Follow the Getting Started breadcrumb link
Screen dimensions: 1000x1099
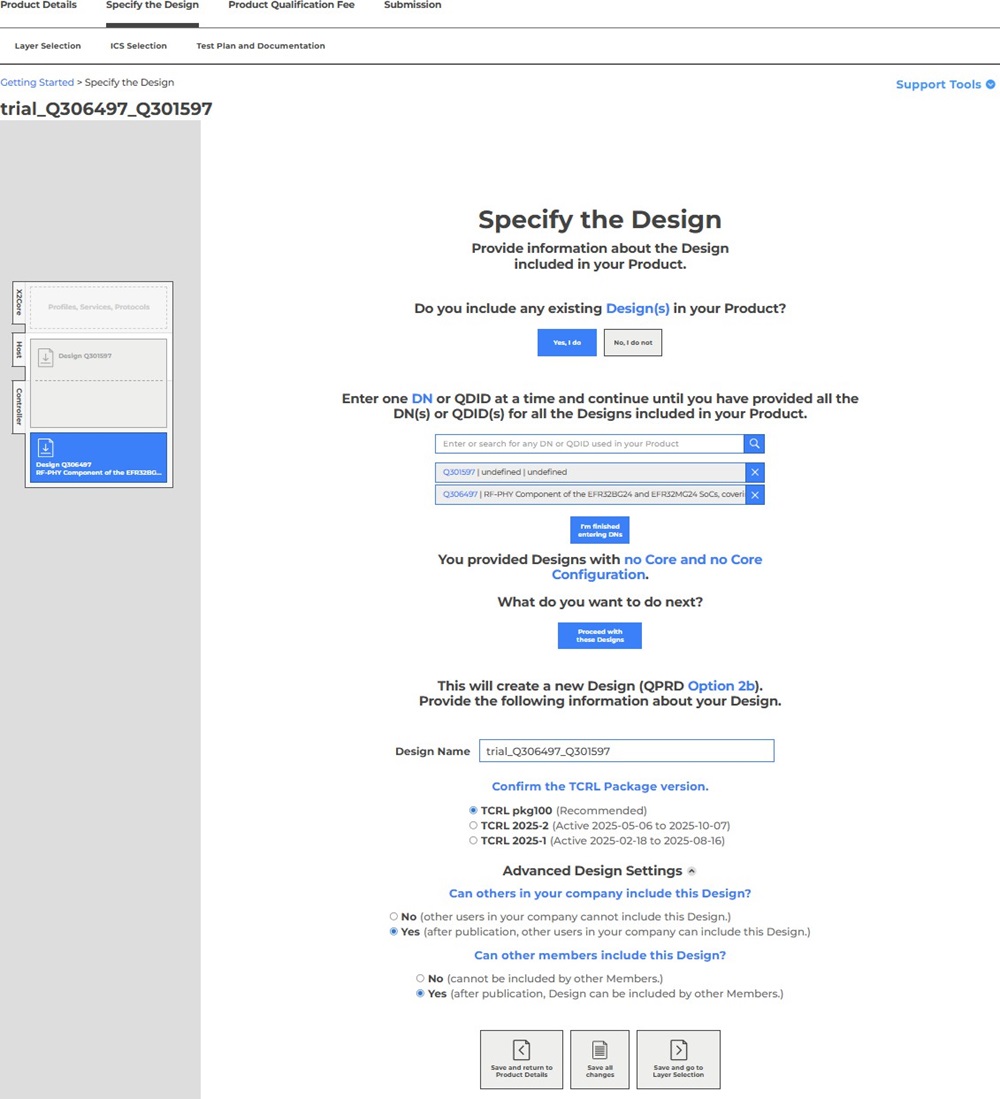point(37,82)
